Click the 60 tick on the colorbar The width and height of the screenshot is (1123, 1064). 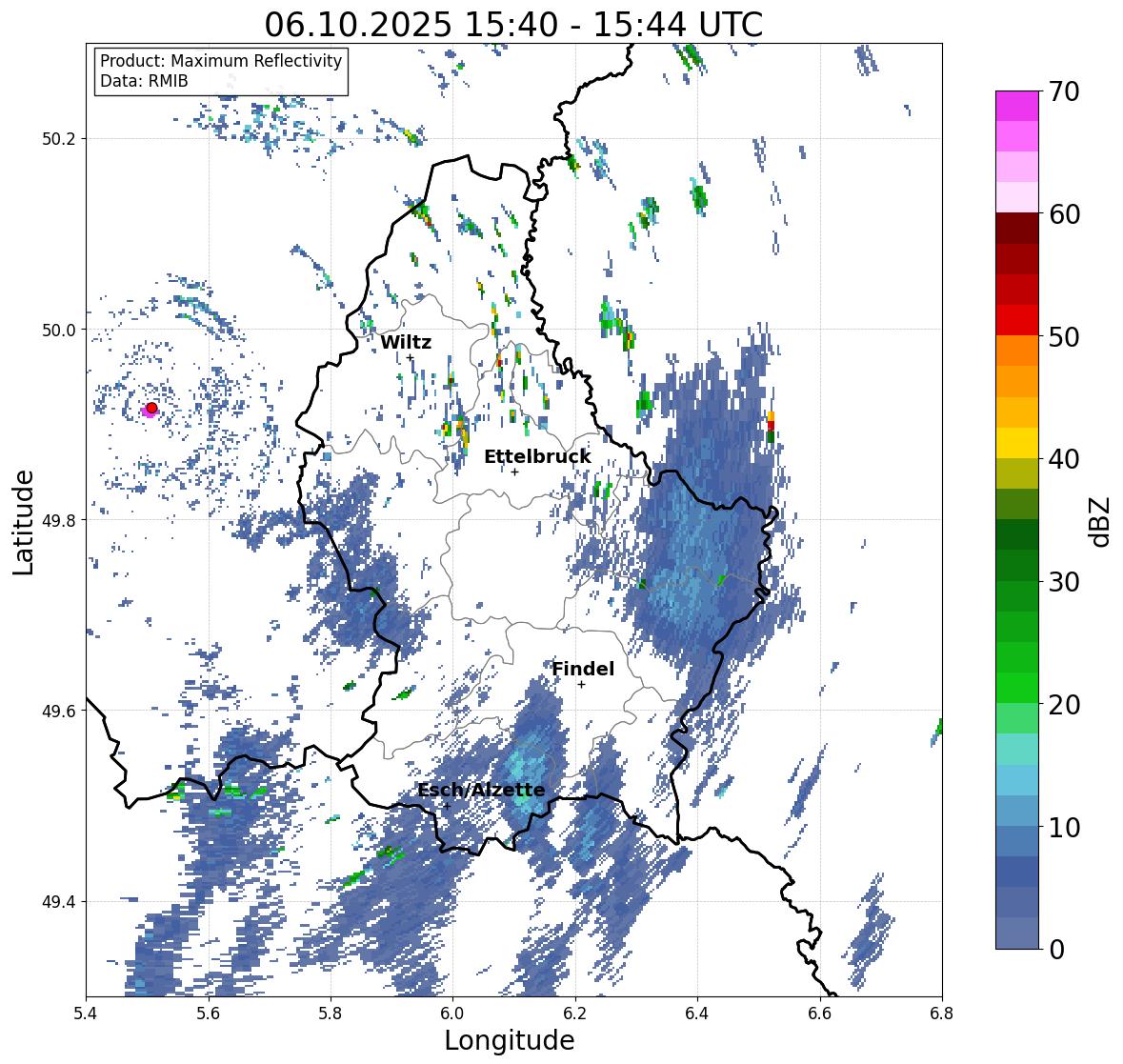point(1064,214)
